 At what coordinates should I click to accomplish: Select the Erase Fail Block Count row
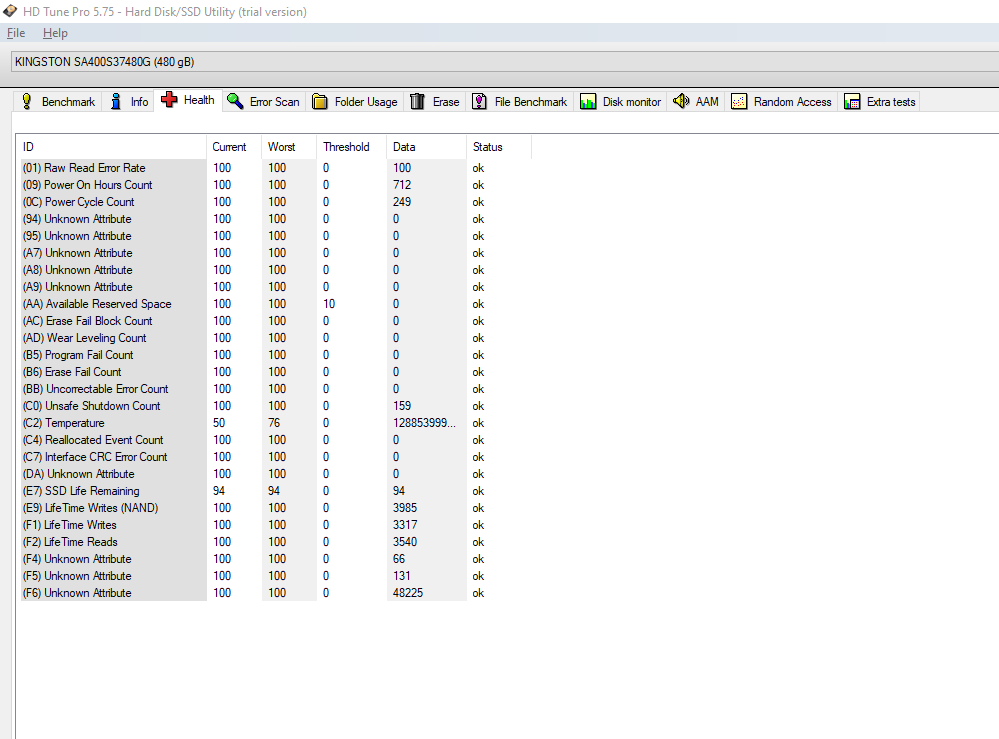point(275,320)
